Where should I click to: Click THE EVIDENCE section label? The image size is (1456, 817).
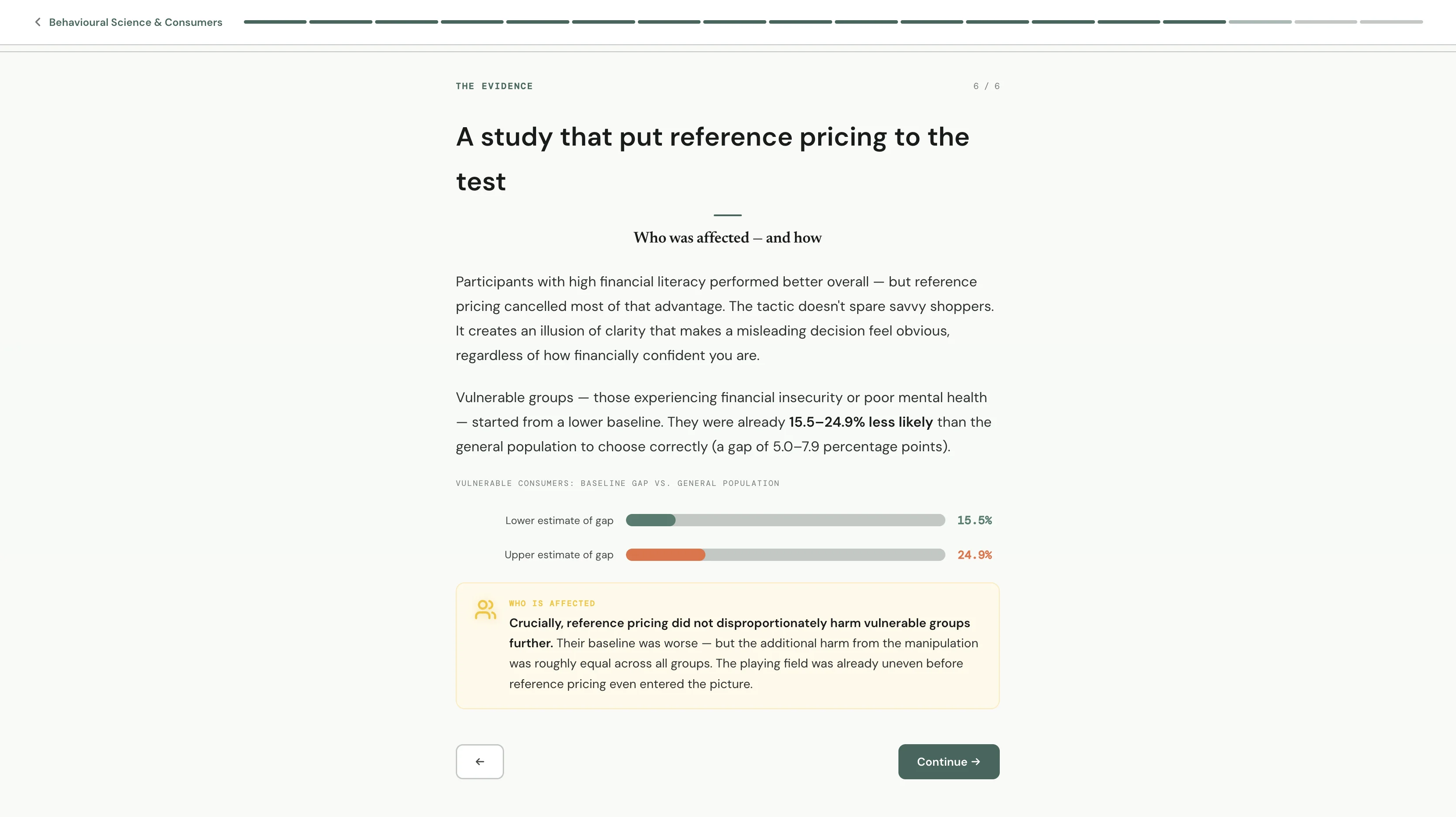point(494,86)
